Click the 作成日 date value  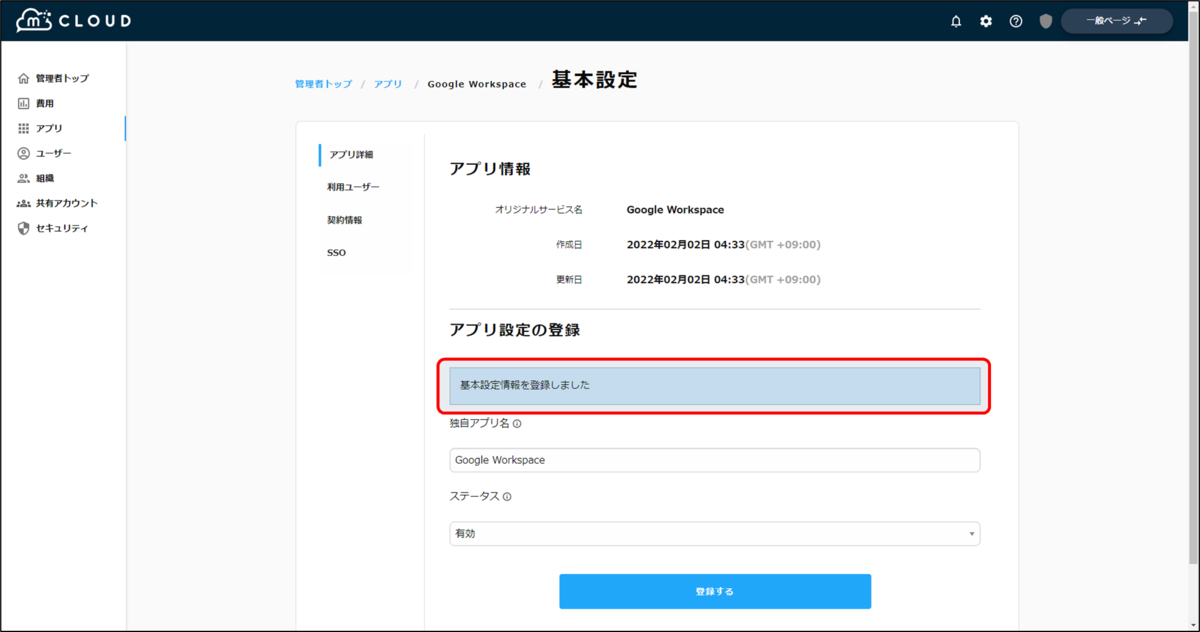tap(724, 244)
